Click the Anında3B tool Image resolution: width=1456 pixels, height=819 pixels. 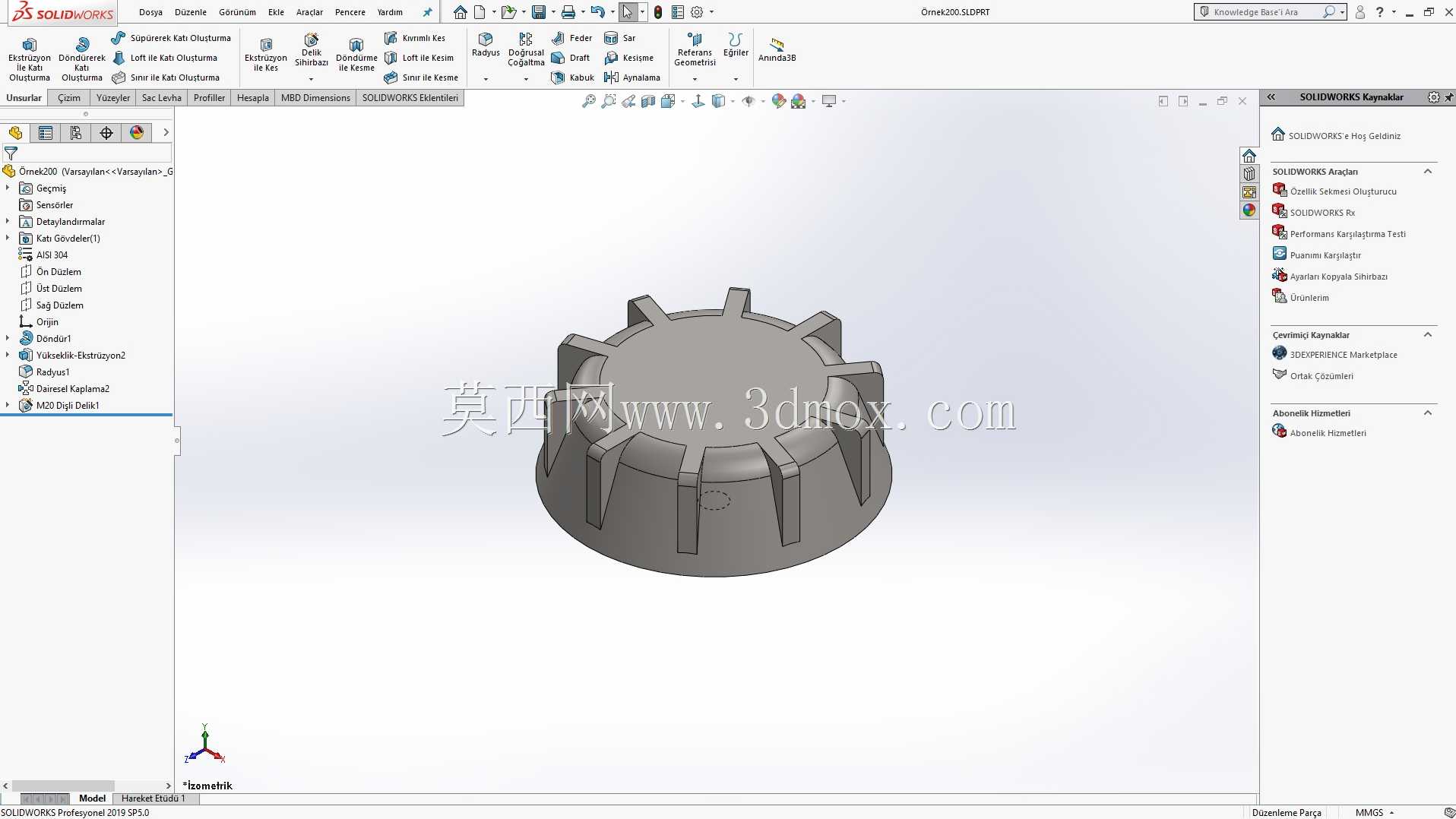coord(777,50)
